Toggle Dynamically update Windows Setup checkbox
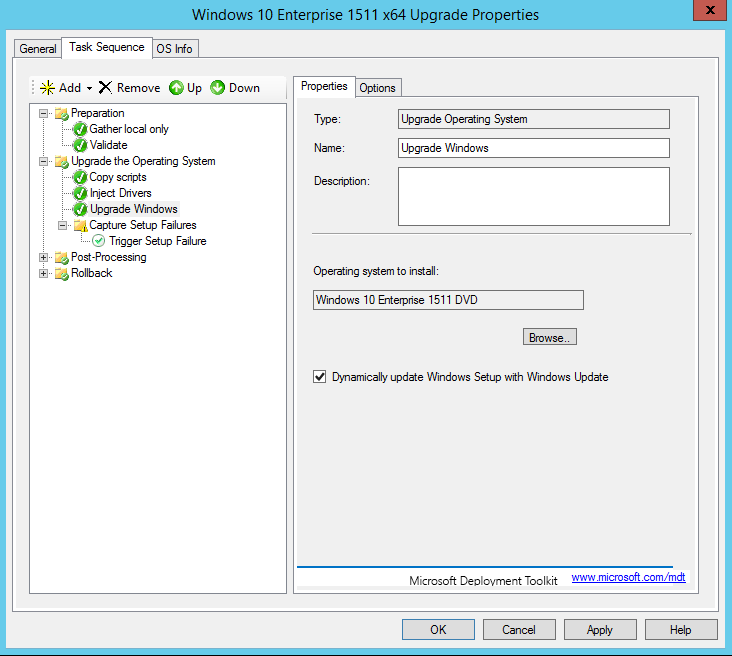This screenshot has width=732, height=656. coord(319,376)
